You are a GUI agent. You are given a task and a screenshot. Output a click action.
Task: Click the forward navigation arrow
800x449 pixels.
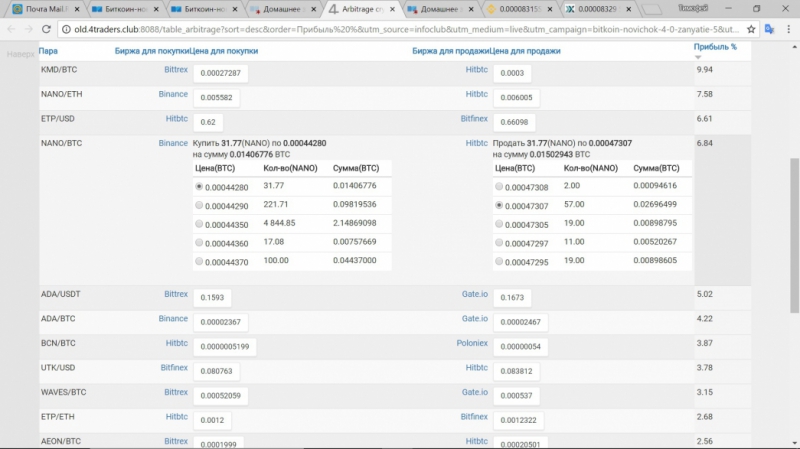(x=29, y=30)
